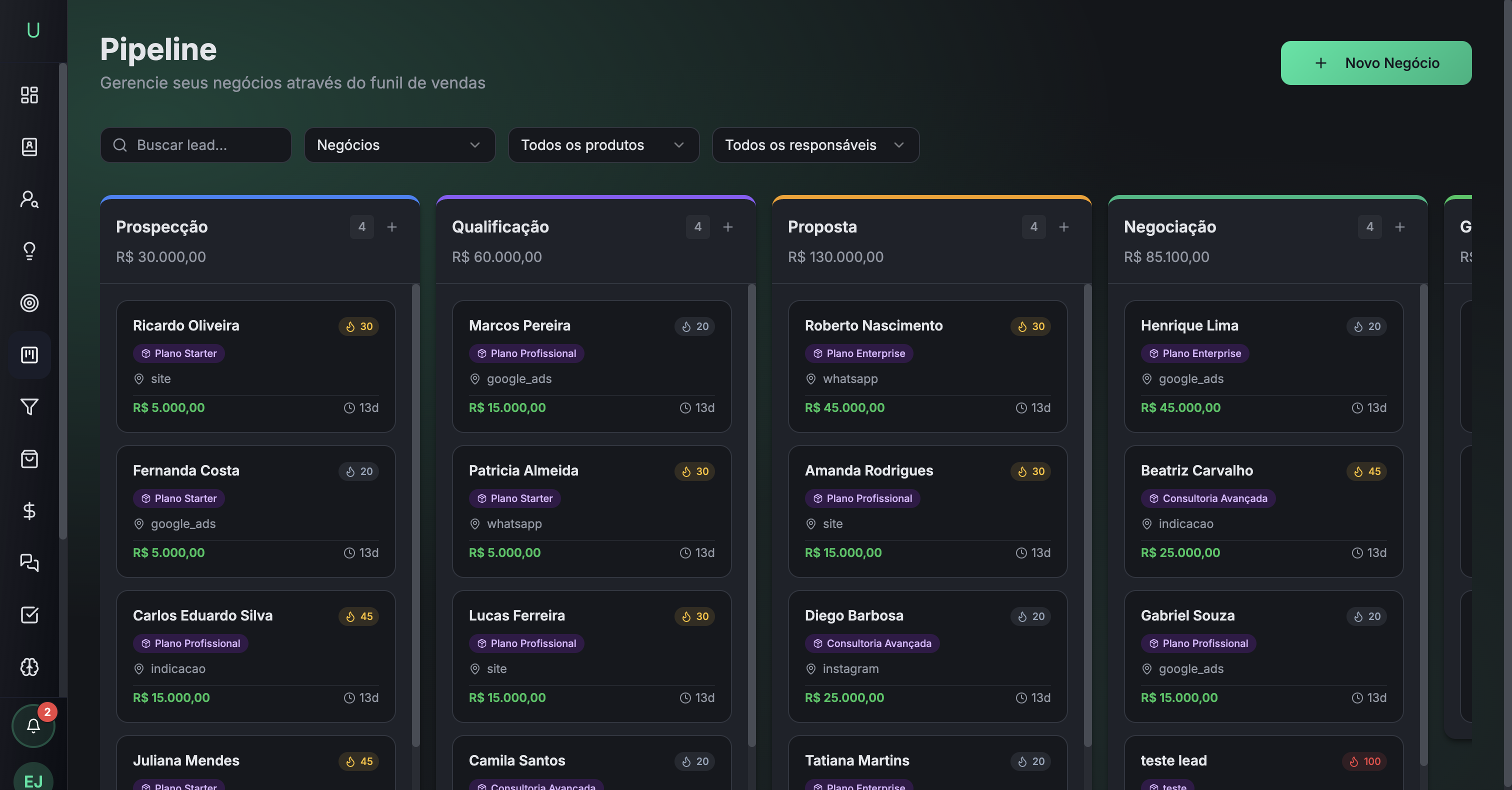The width and height of the screenshot is (1512, 790).
Task: Click the Proposta total R$ 130.000,00
Action: pos(835,257)
